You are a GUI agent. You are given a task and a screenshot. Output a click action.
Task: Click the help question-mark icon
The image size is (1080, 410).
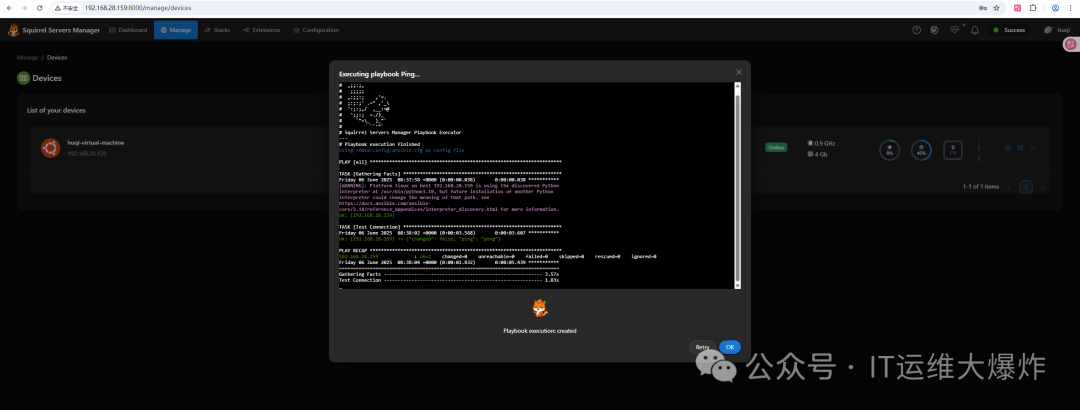[x=916, y=30]
